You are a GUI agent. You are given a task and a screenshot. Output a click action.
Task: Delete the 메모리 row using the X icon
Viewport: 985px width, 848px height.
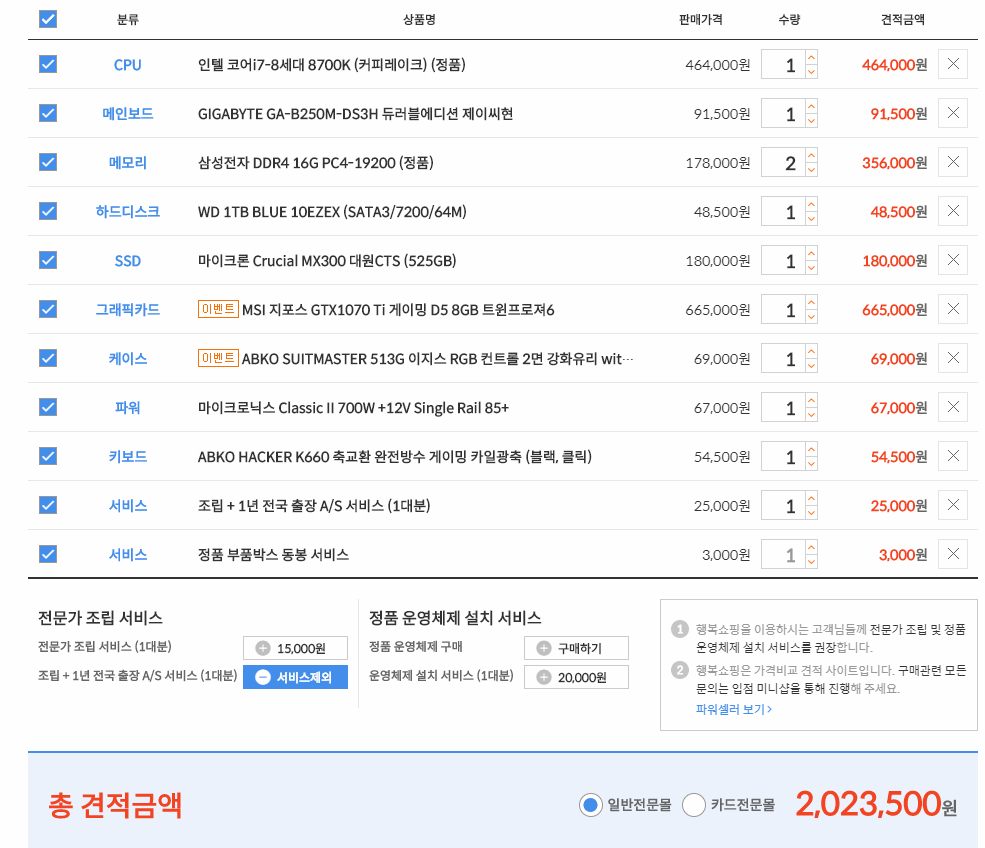(x=952, y=162)
